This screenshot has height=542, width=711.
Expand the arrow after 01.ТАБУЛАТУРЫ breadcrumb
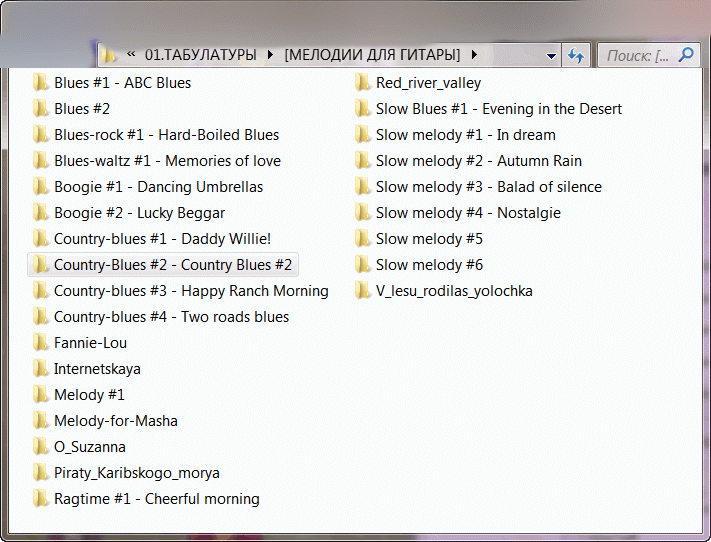tap(270, 55)
